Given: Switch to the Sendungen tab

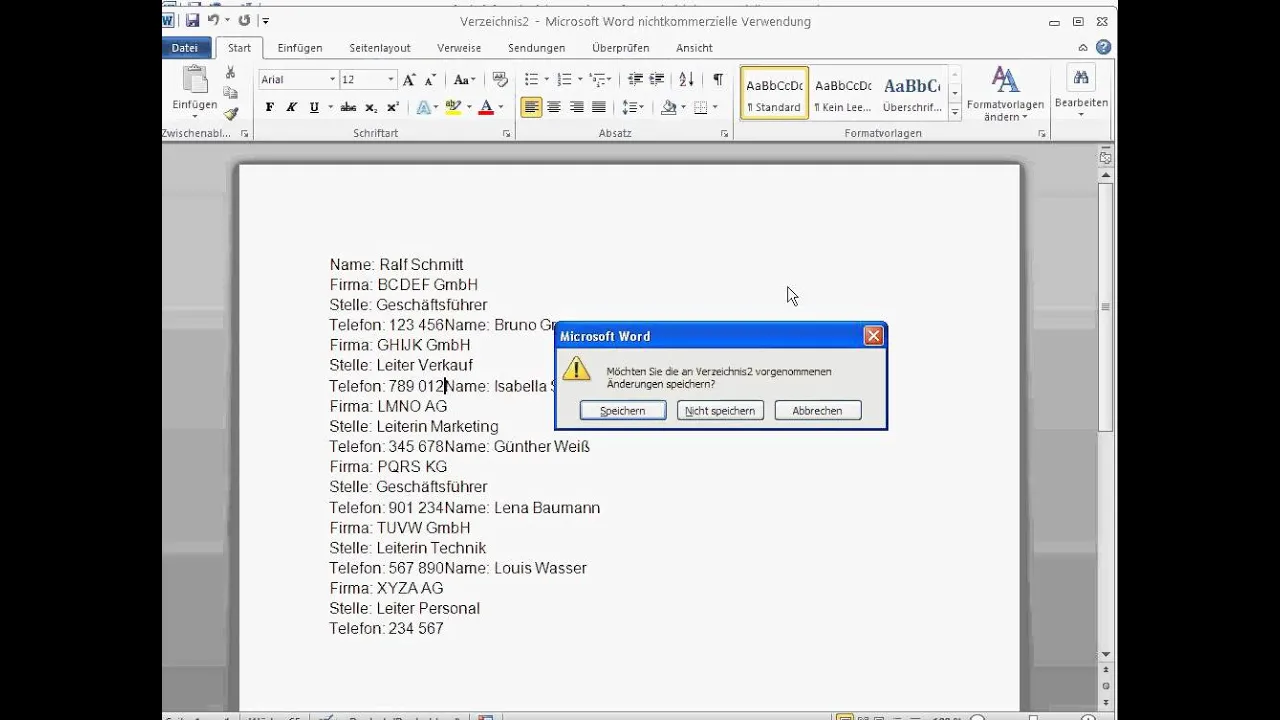Looking at the screenshot, I should point(536,48).
